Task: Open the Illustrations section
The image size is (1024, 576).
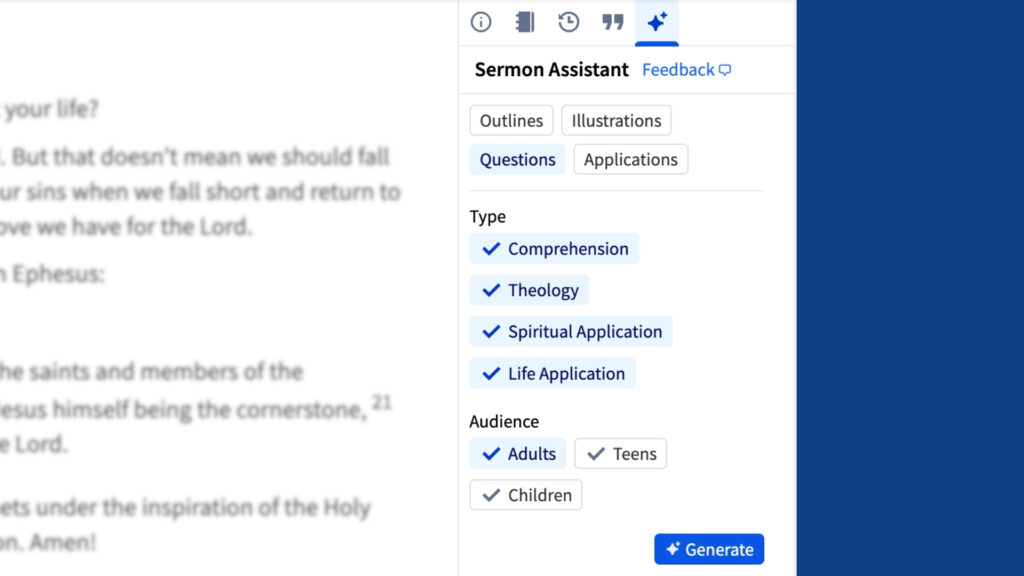Action: point(616,120)
